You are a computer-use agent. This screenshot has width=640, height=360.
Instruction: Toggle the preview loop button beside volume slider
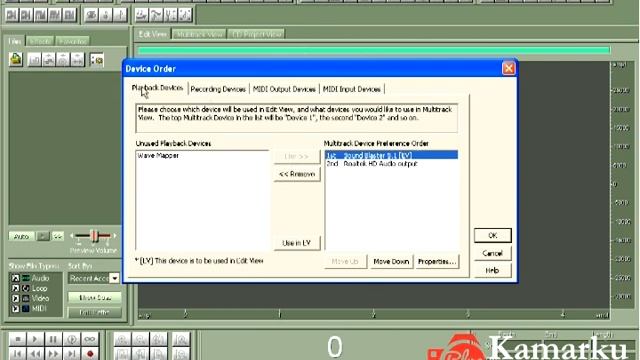(x=58, y=236)
